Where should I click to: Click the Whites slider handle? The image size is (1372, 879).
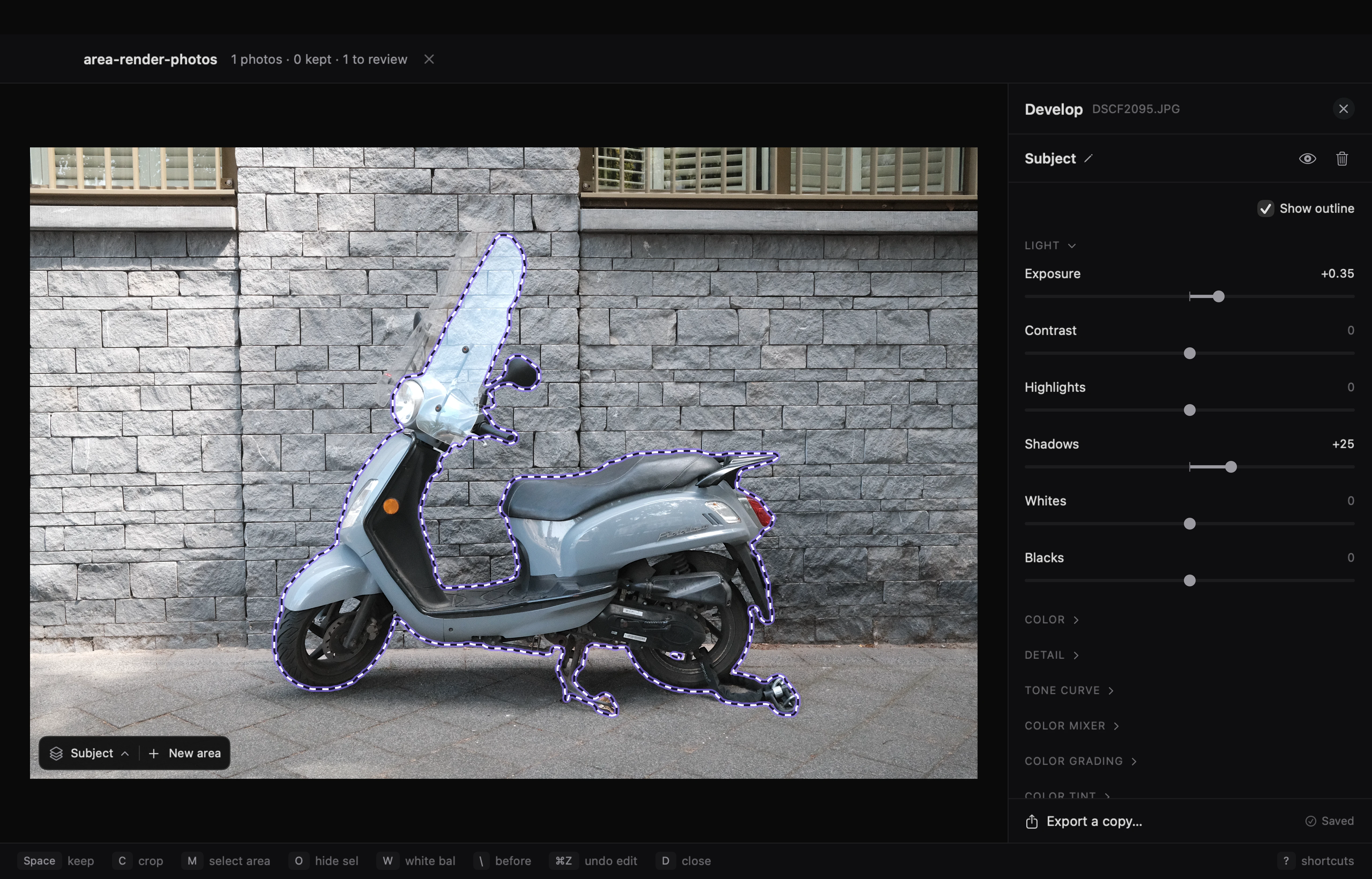click(1189, 524)
